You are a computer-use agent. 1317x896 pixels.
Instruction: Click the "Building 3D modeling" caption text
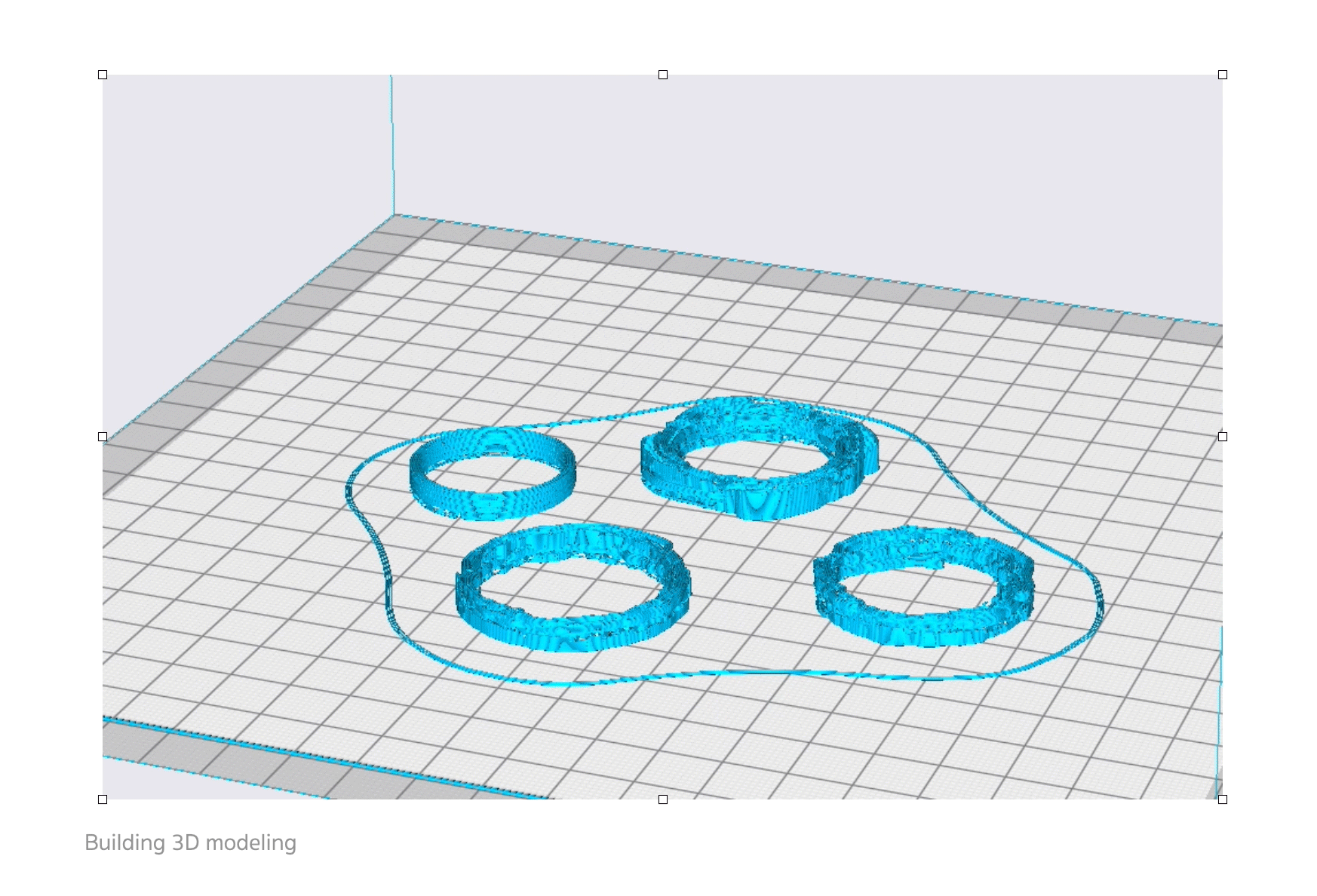[x=190, y=842]
